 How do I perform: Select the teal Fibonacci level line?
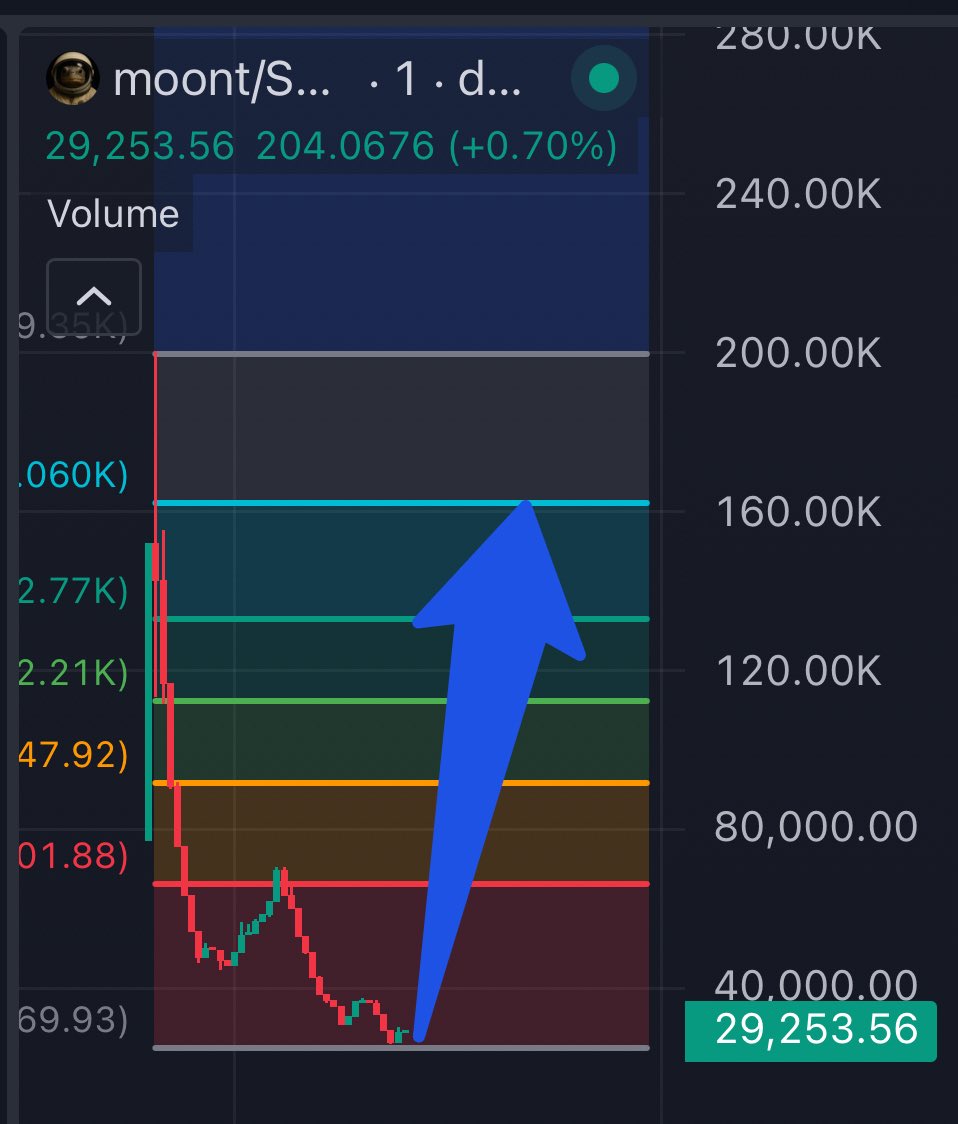pyautogui.click(x=402, y=619)
